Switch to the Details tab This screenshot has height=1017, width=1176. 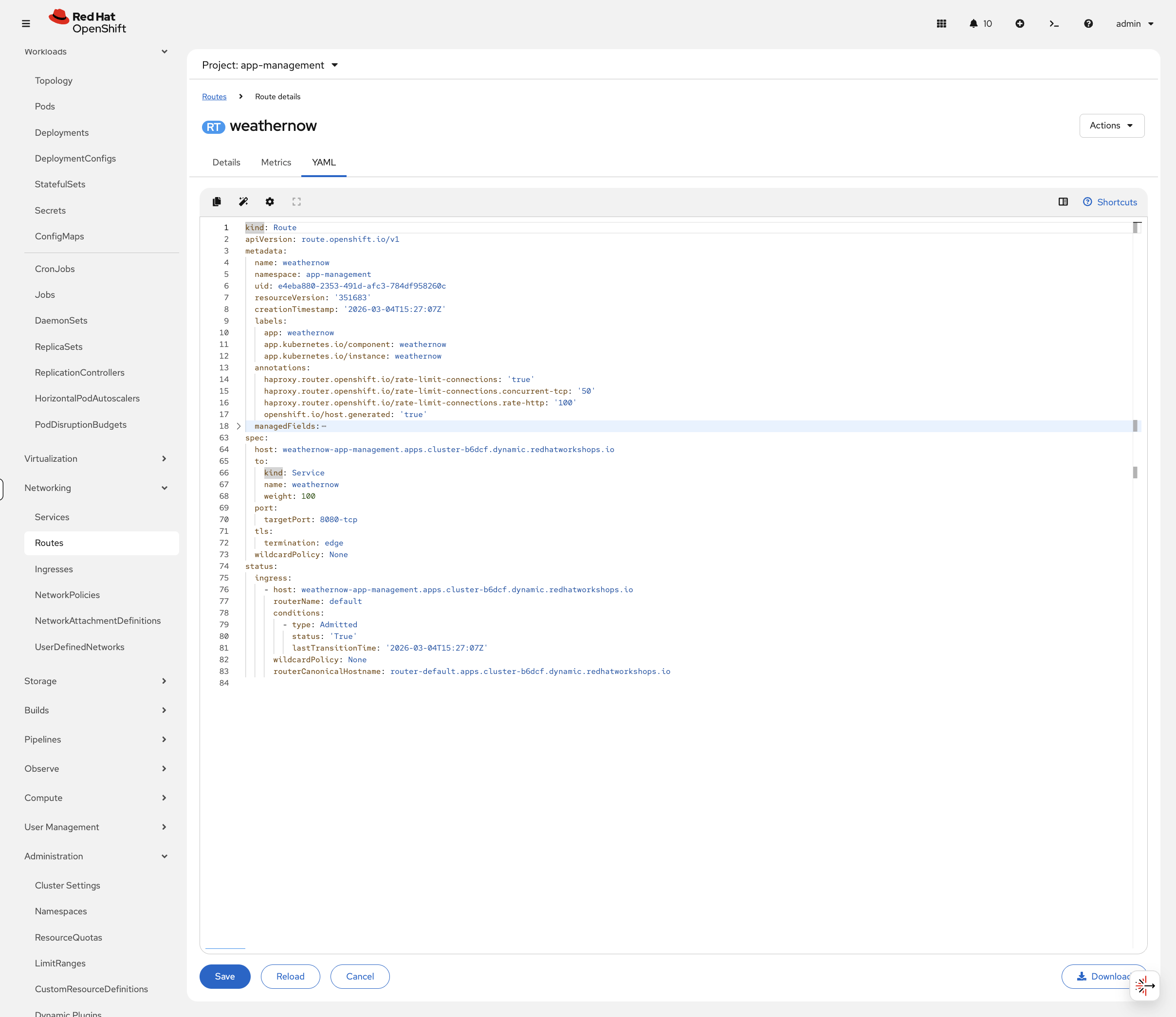click(226, 163)
